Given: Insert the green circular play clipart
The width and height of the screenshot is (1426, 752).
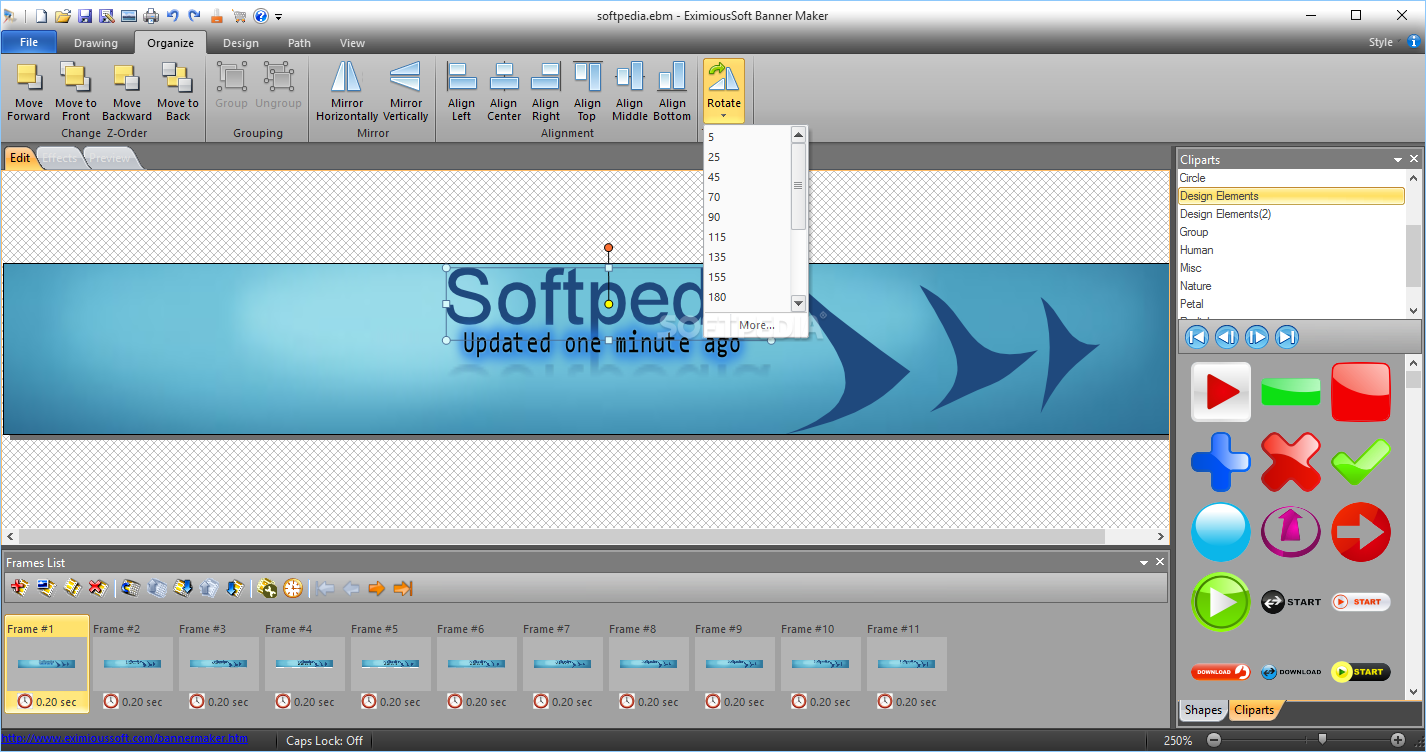Looking at the screenshot, I should (x=1221, y=602).
